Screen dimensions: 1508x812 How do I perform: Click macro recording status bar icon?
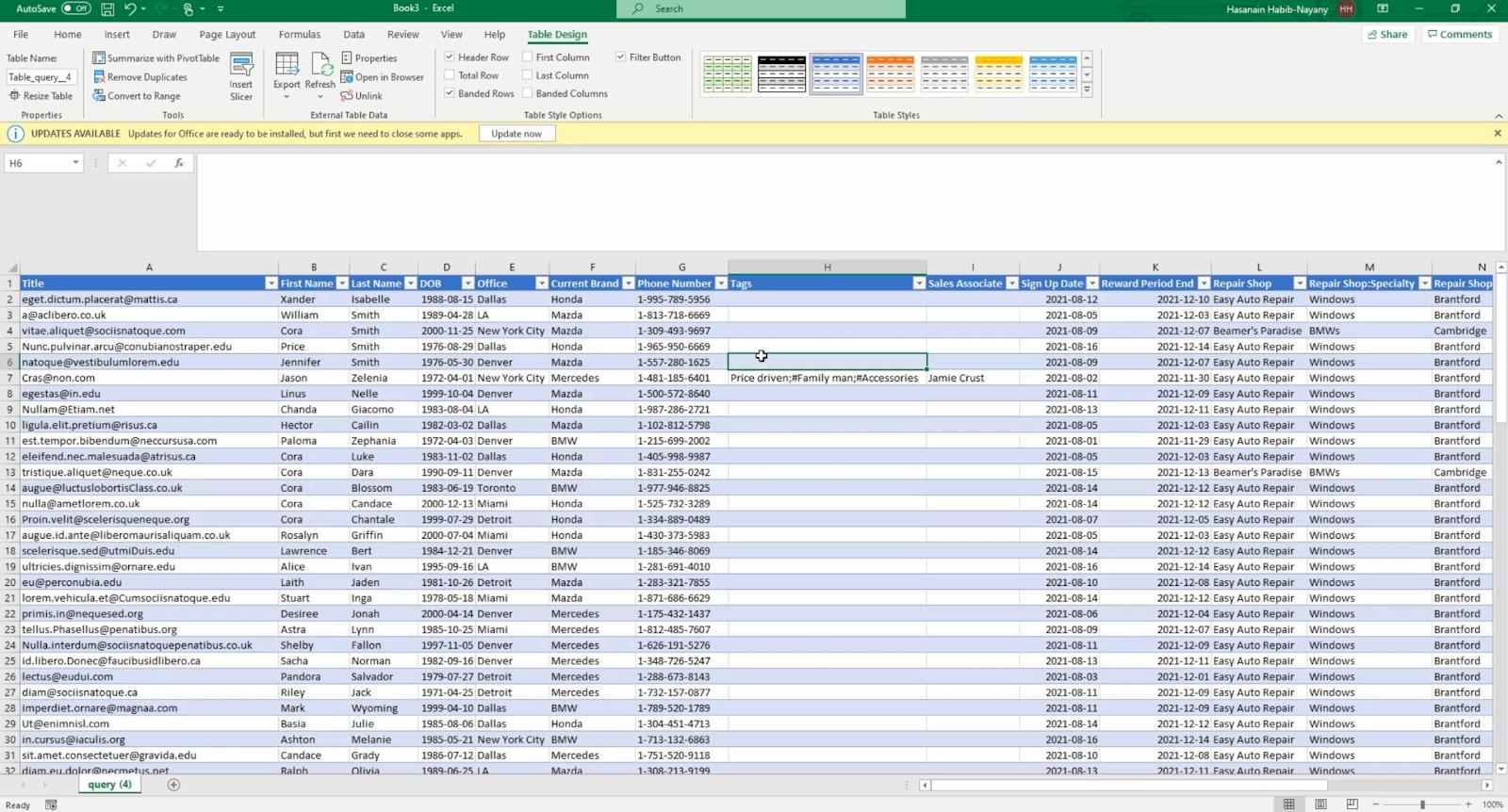tap(51, 804)
